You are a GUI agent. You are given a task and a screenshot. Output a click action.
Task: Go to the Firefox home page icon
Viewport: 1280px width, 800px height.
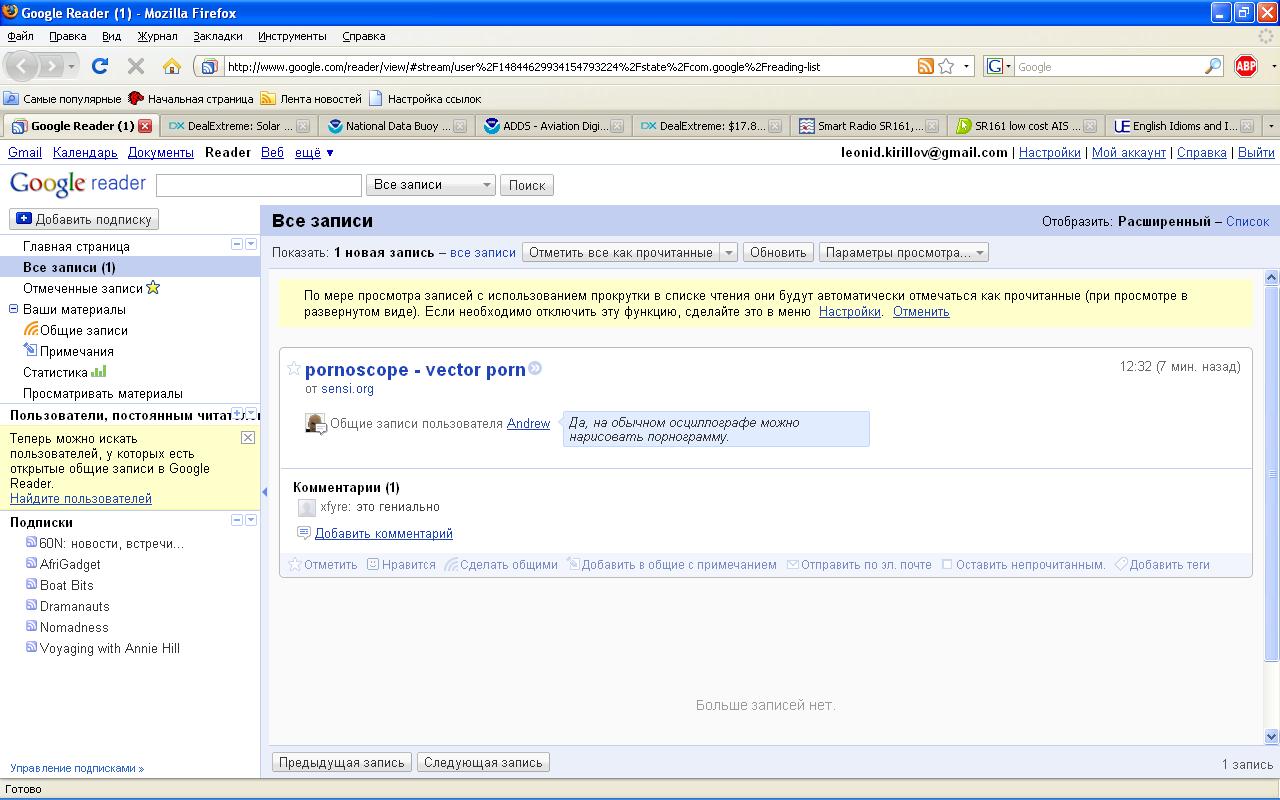172,66
